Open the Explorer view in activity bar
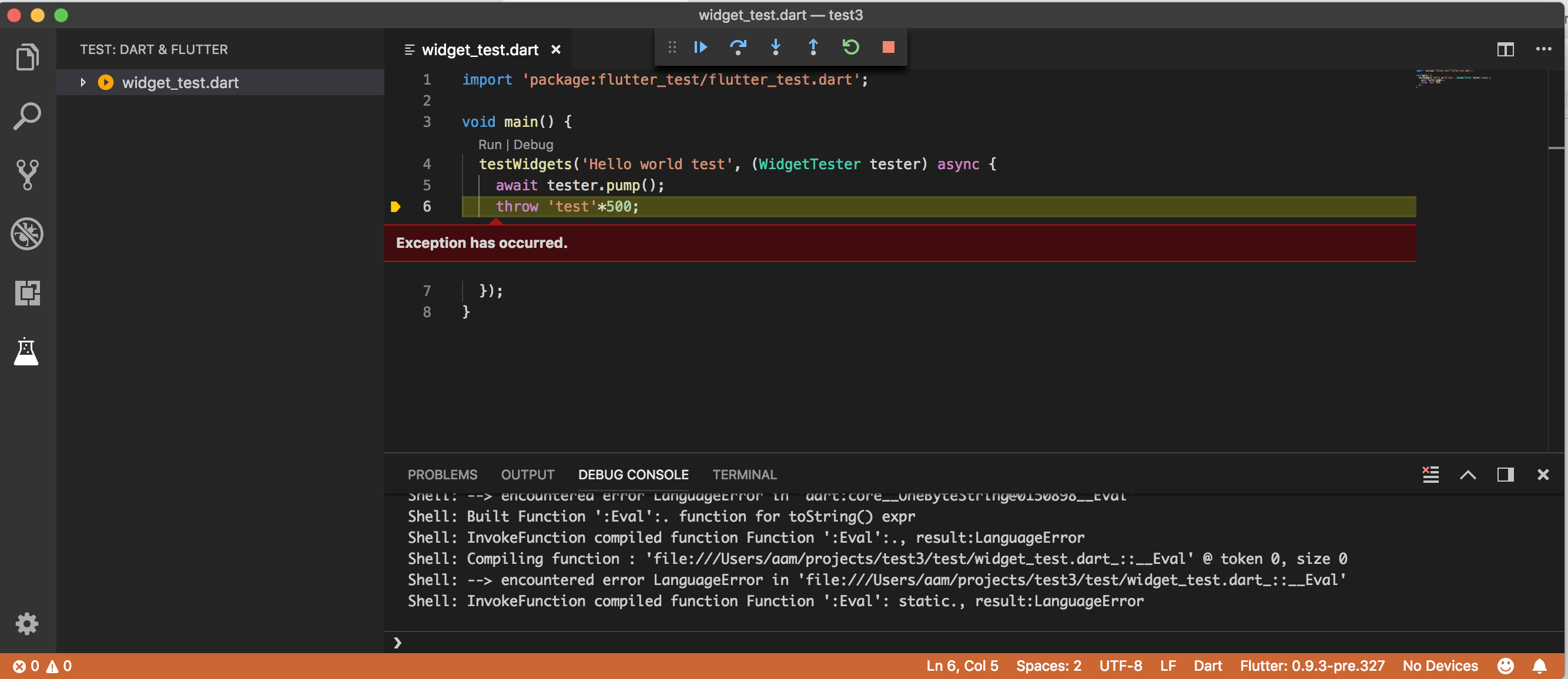This screenshot has width=1568, height=679. (x=28, y=57)
